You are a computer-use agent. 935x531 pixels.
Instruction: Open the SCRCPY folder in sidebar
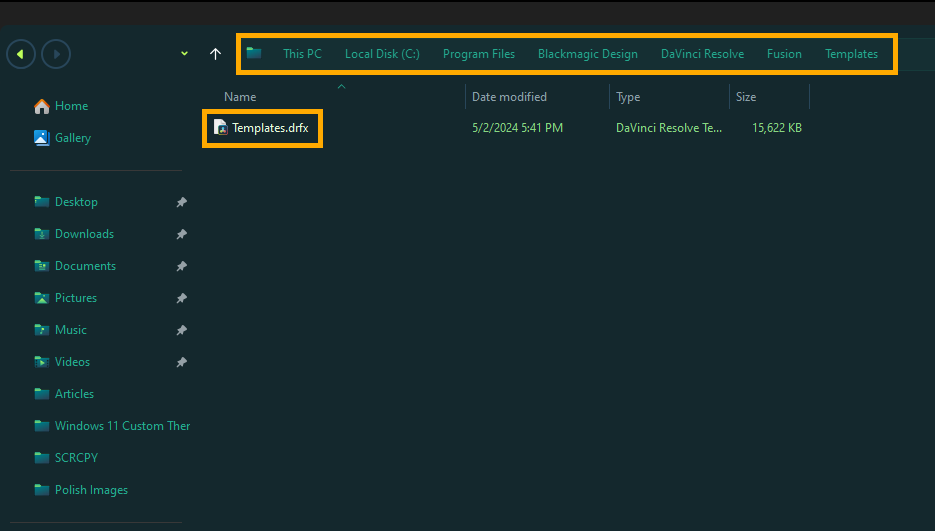(76, 458)
